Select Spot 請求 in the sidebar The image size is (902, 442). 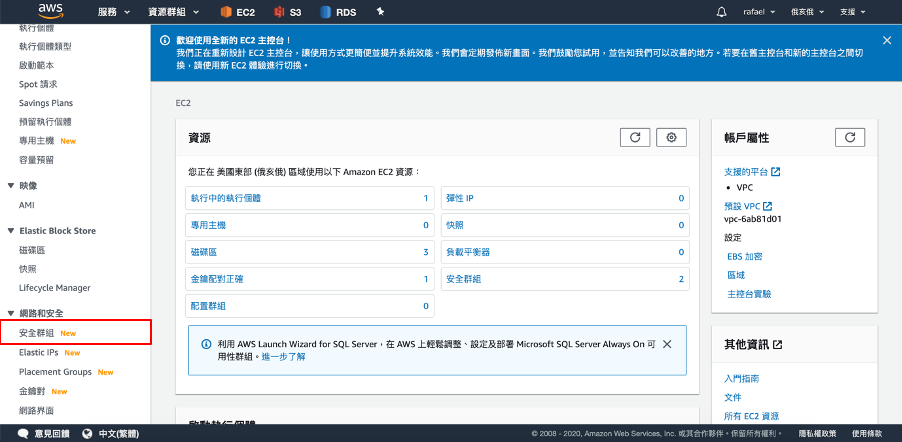coord(38,84)
